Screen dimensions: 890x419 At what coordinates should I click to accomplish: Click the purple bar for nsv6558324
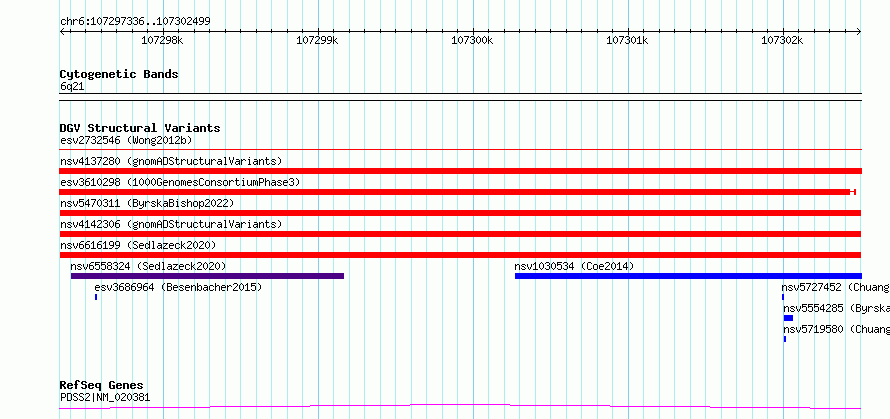click(x=207, y=276)
